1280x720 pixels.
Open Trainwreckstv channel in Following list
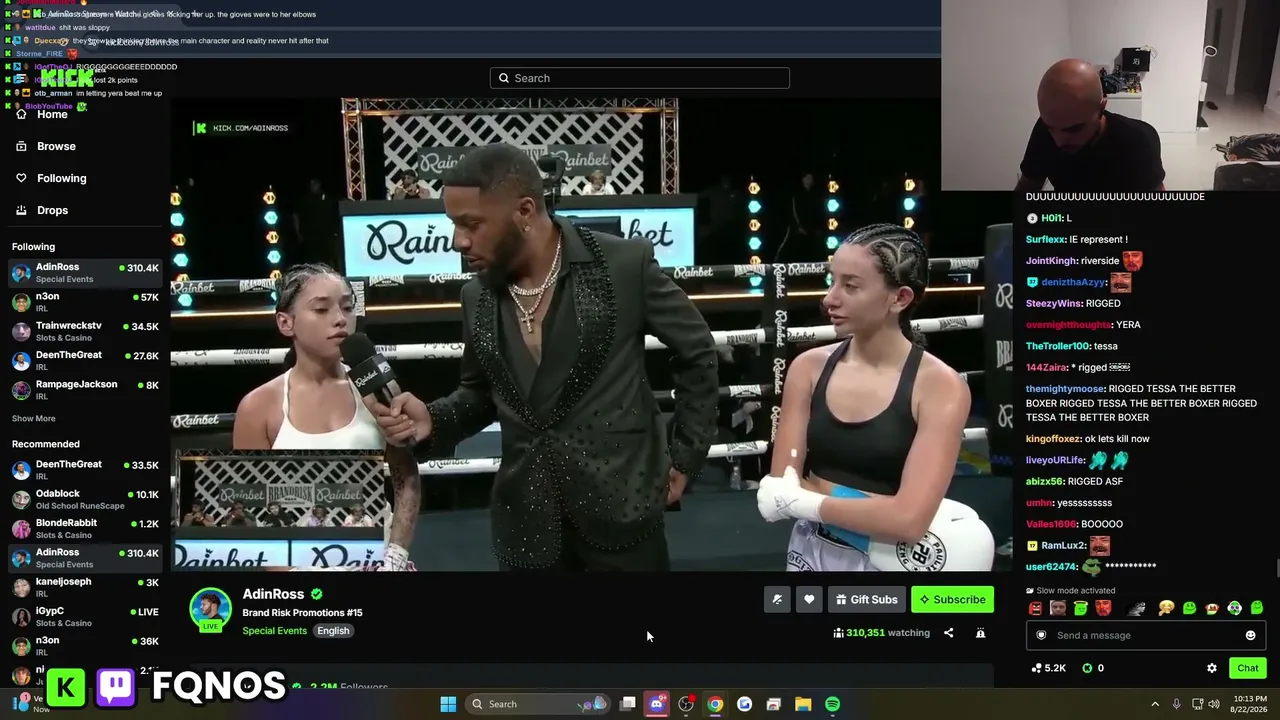85,331
